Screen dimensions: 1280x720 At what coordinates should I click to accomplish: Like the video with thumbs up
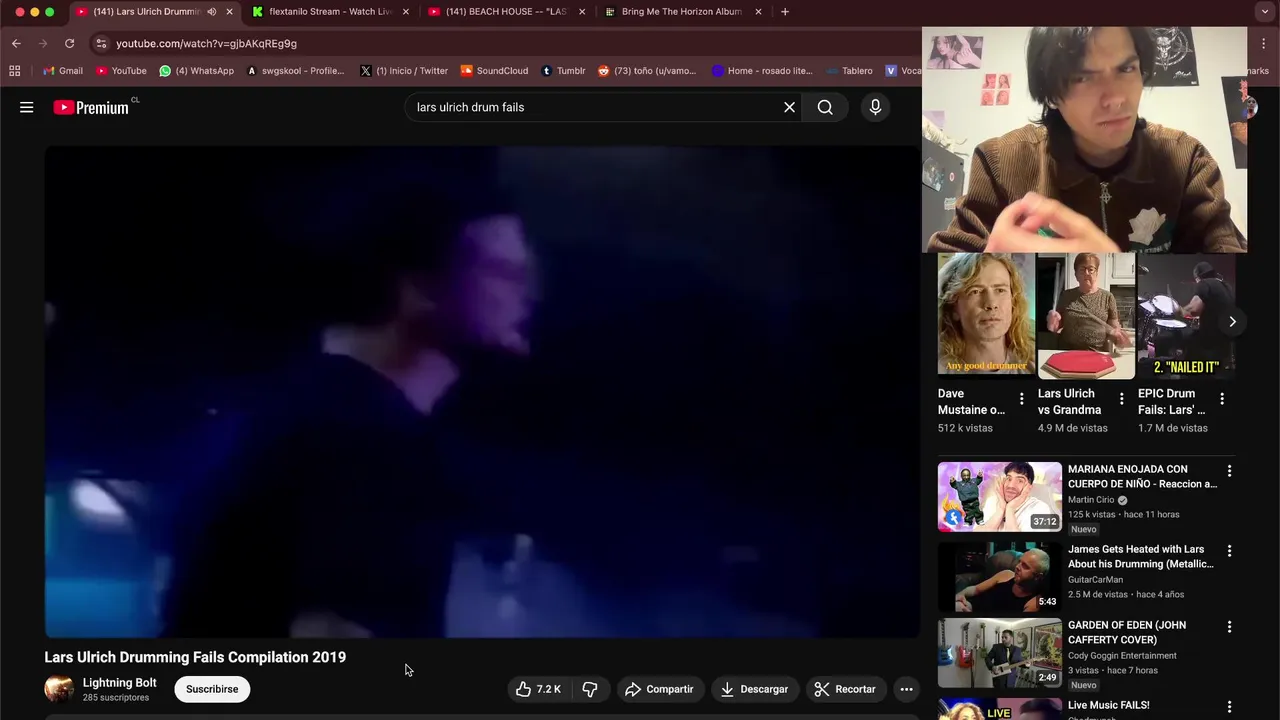(x=538, y=689)
